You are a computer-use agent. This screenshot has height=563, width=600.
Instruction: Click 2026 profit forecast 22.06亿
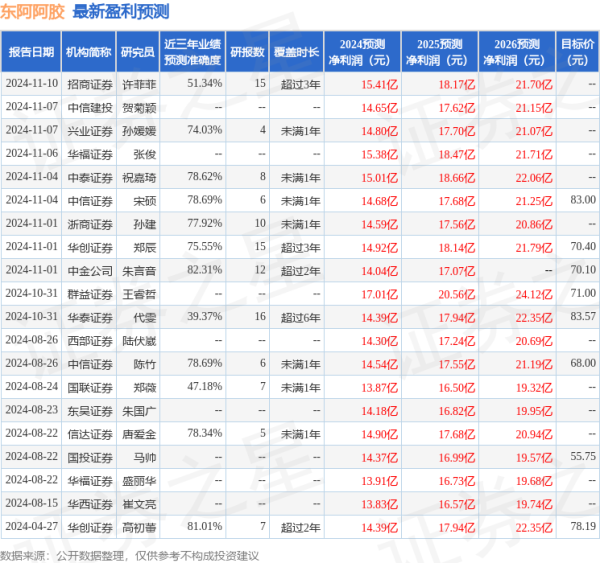click(534, 178)
